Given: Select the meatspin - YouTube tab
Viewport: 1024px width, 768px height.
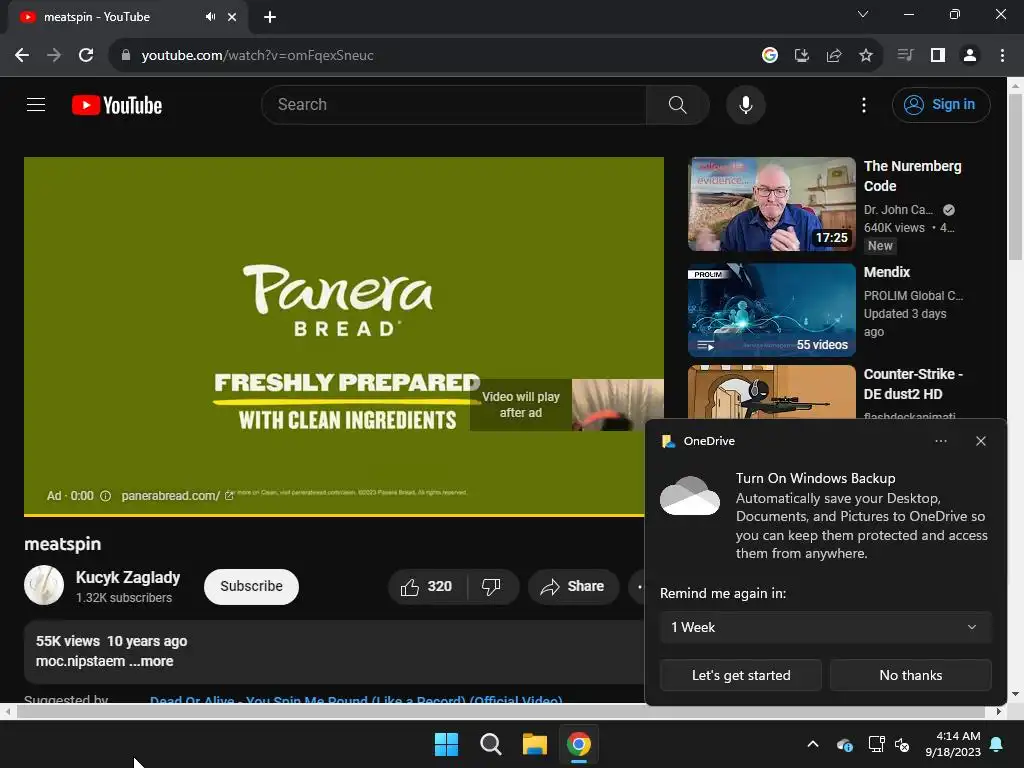Looking at the screenshot, I should pyautogui.click(x=127, y=17).
